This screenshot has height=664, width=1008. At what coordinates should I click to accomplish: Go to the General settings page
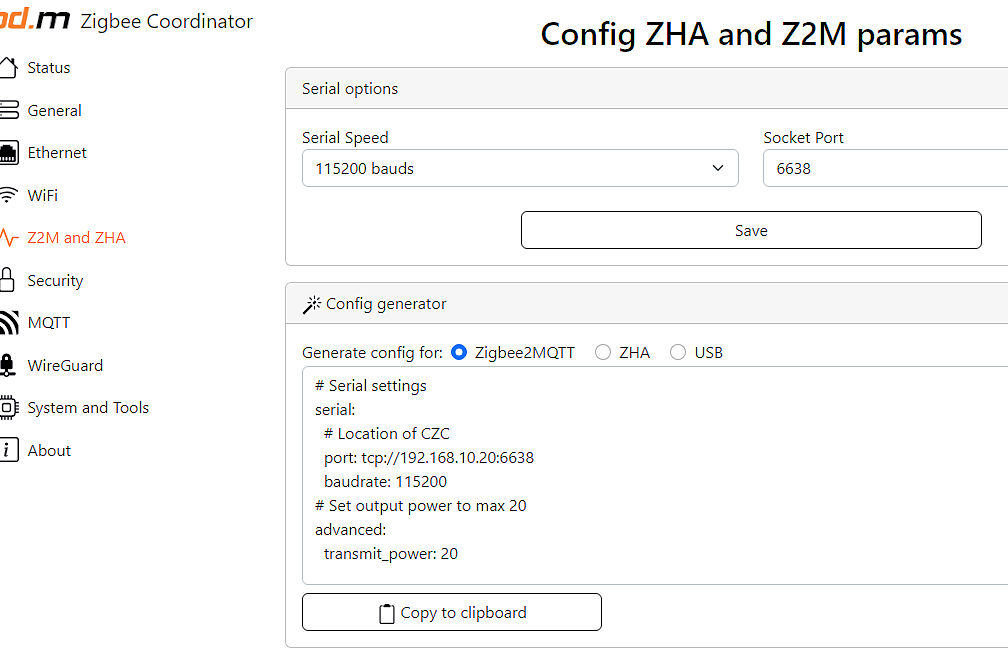55,111
